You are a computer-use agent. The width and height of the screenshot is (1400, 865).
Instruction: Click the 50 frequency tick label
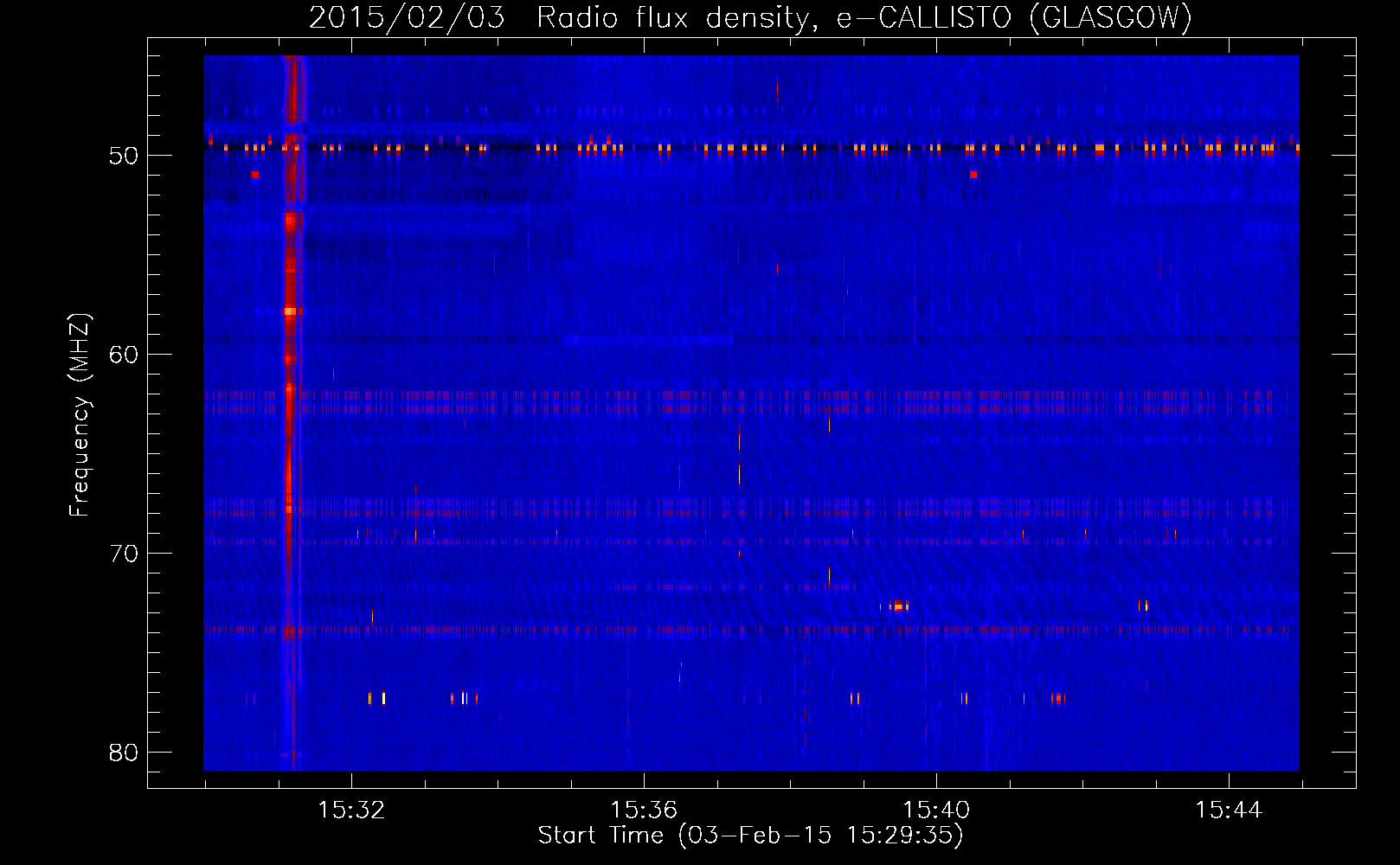tap(124, 156)
